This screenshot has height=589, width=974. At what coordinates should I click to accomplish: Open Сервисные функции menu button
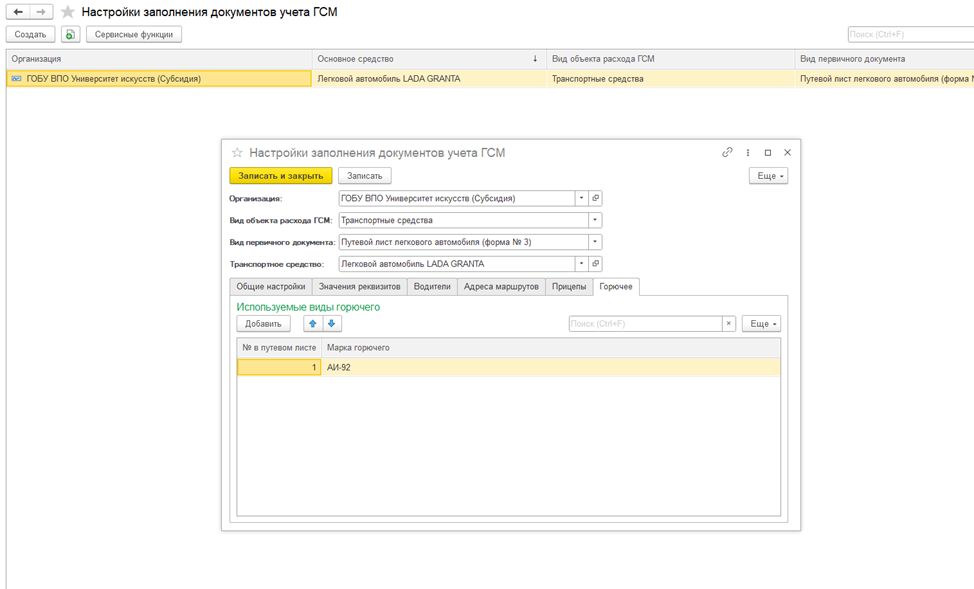(x=134, y=34)
